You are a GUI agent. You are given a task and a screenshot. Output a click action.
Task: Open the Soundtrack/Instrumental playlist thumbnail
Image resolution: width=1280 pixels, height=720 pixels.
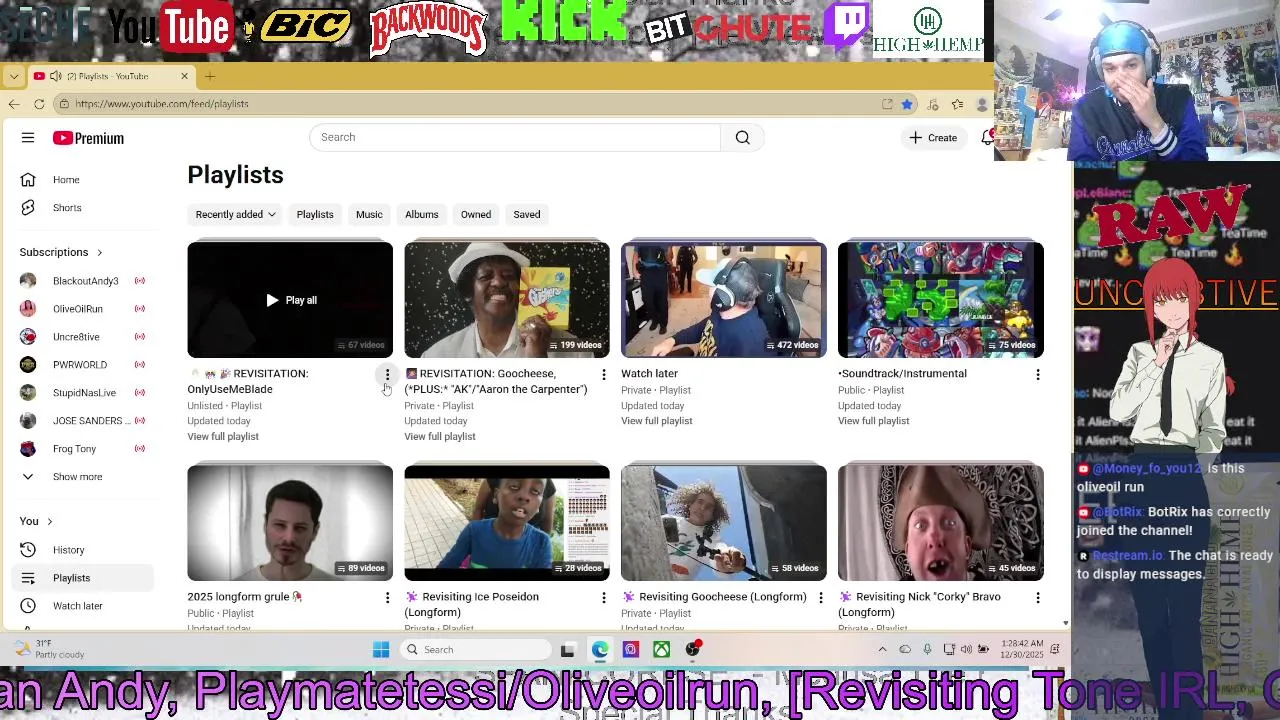point(941,299)
